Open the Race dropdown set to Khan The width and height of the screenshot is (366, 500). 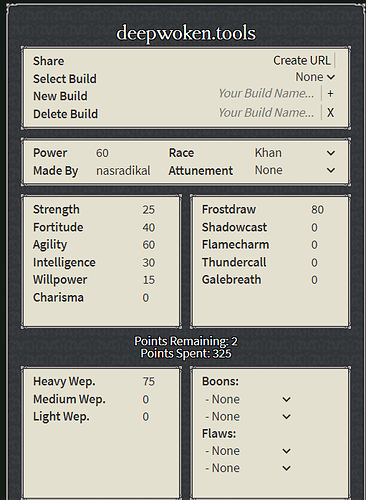(295, 153)
